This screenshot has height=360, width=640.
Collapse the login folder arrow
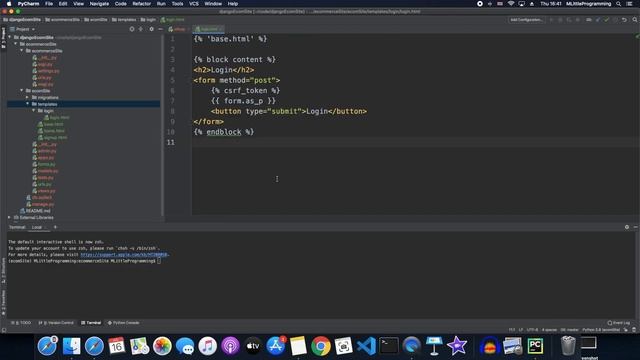pyautogui.click(x=33, y=111)
